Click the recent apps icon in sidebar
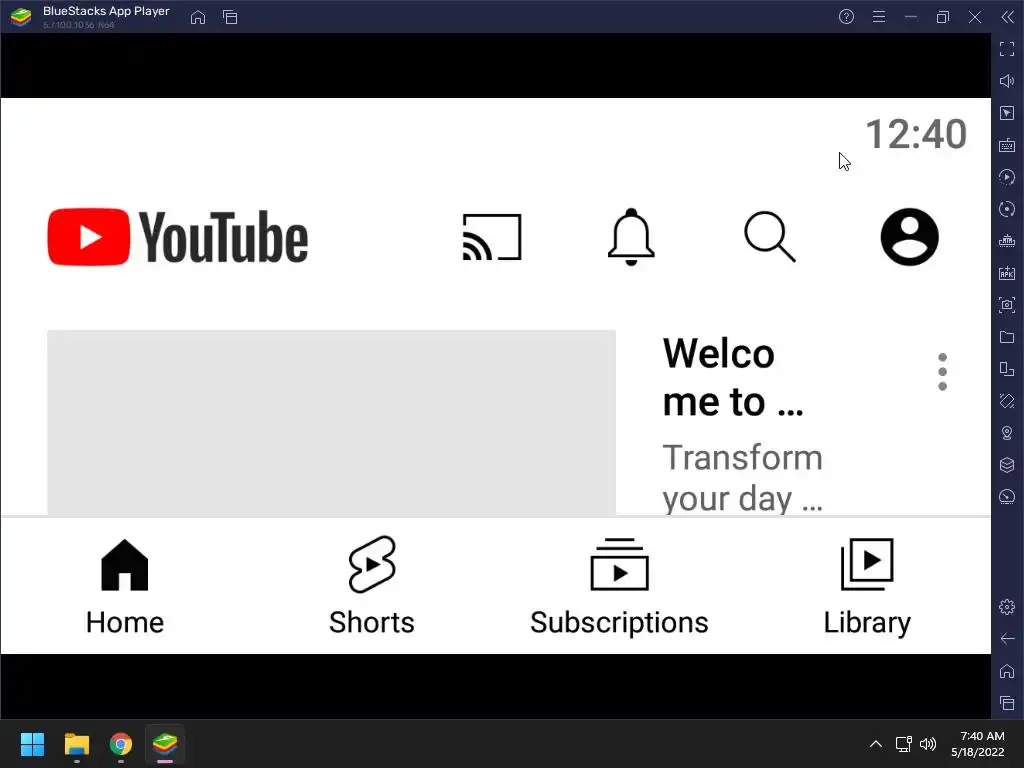The height and width of the screenshot is (768, 1024). (x=1007, y=703)
